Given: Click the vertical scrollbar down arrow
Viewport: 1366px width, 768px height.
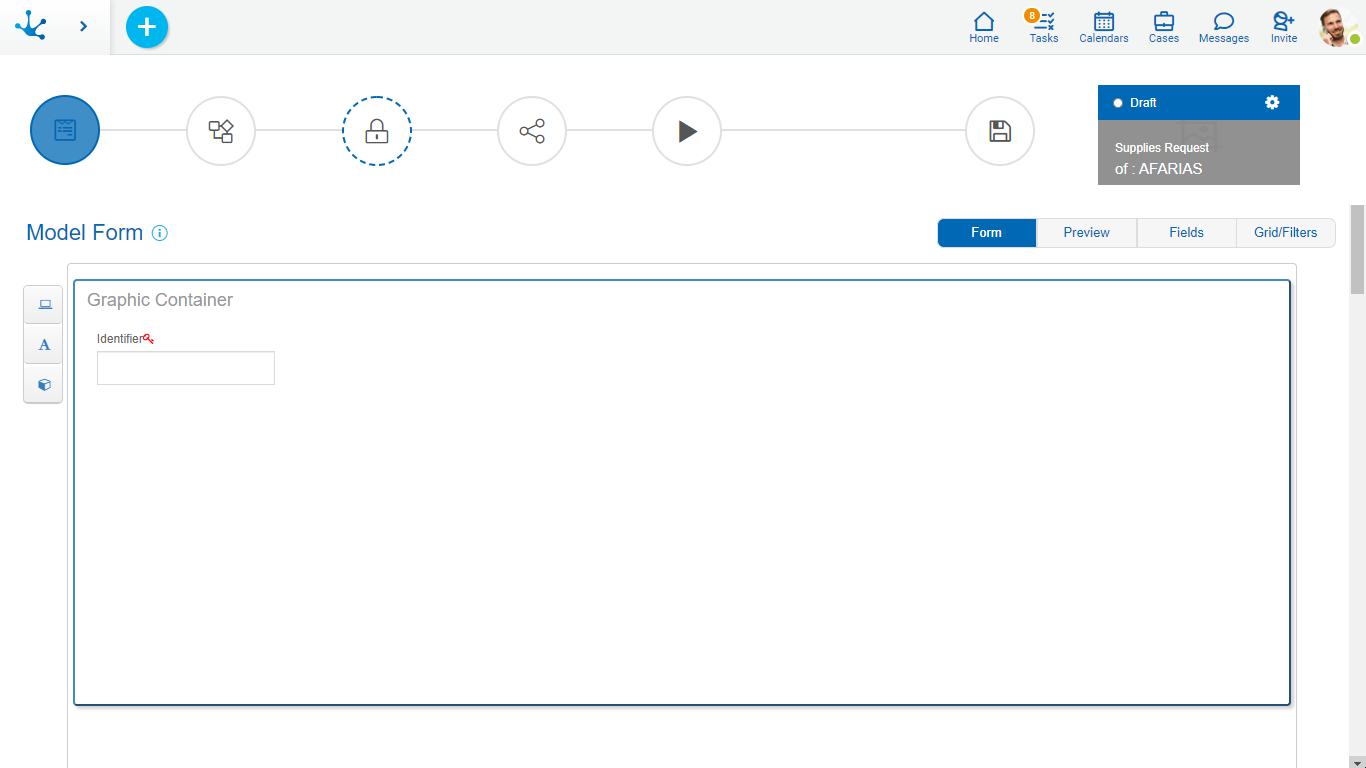Looking at the screenshot, I should tap(1357, 761).
